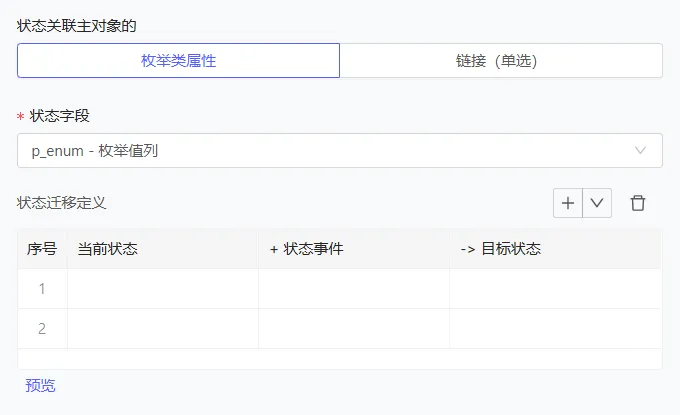The width and height of the screenshot is (680, 415).
Task: Add a row with the plus icon
Action: [568, 203]
